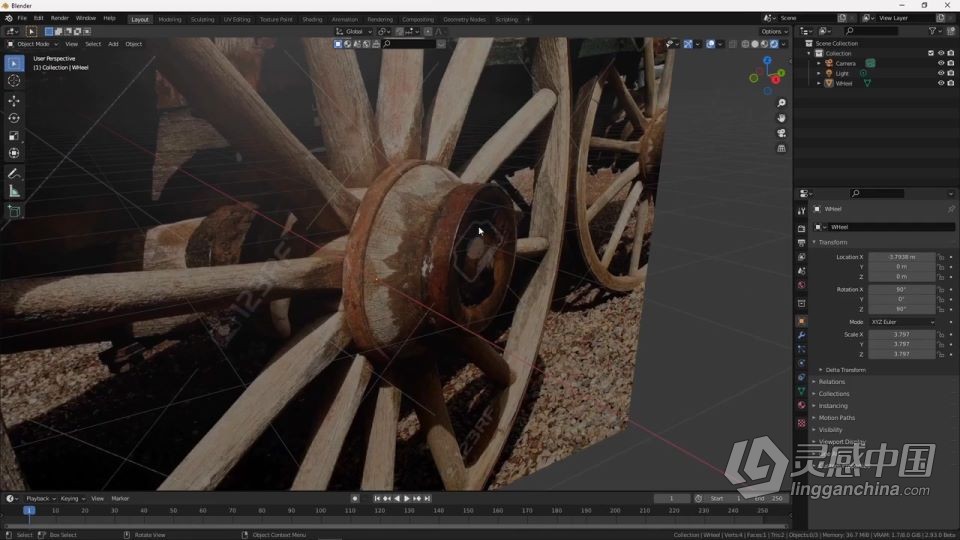Open the Object Mode dropdown
Screen dimensions: 960x540
[x=32, y=44]
